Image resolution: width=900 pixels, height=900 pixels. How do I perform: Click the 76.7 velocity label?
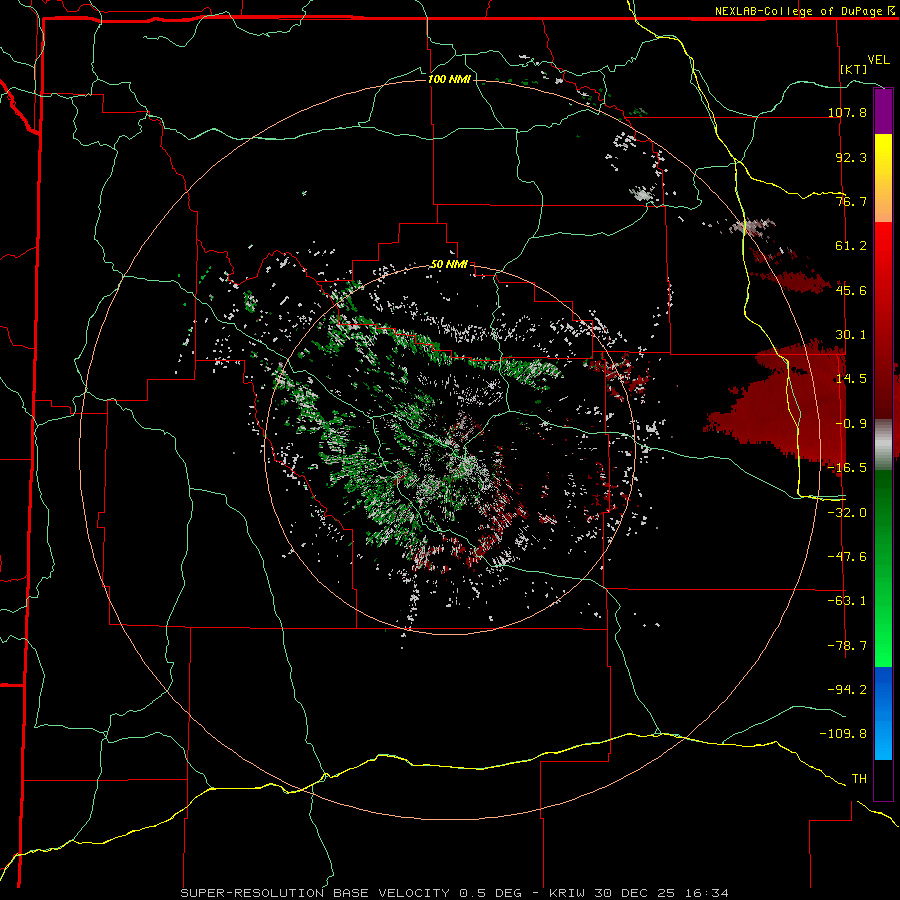click(x=851, y=201)
